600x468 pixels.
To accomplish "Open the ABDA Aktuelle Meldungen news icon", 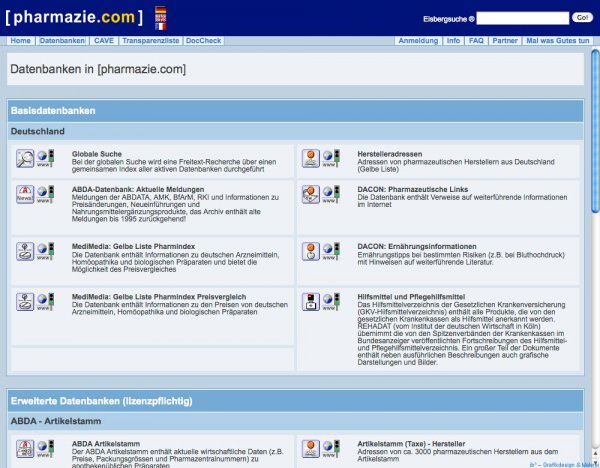I will pyautogui.click(x=25, y=194).
